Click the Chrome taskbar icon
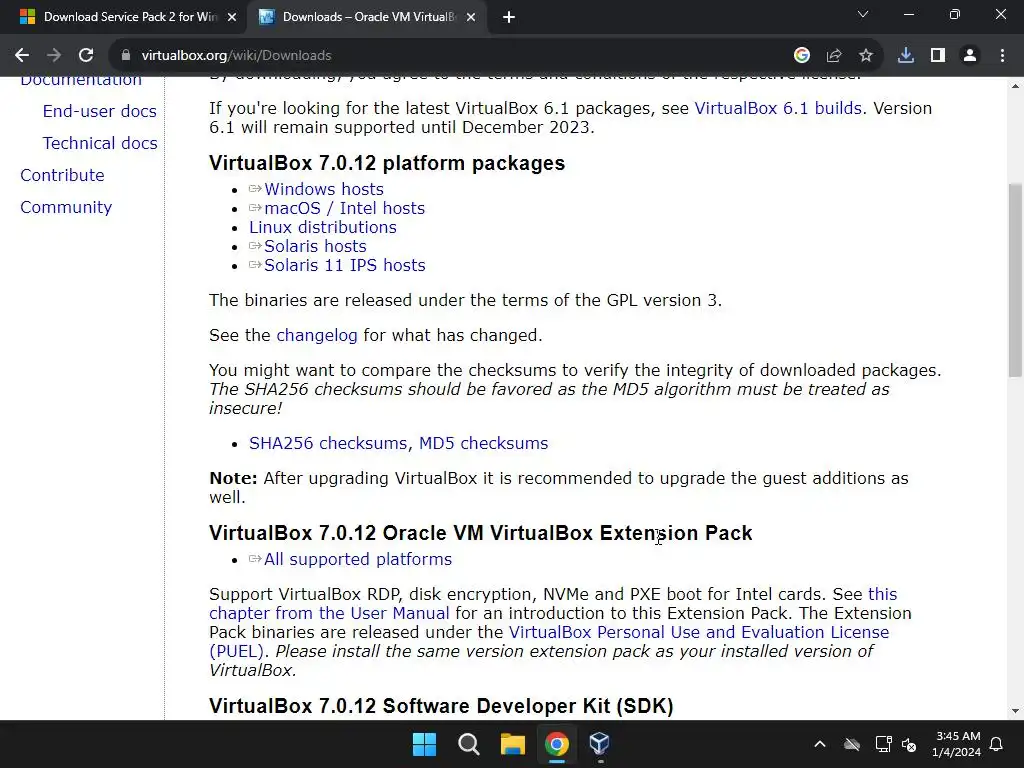 click(x=556, y=744)
